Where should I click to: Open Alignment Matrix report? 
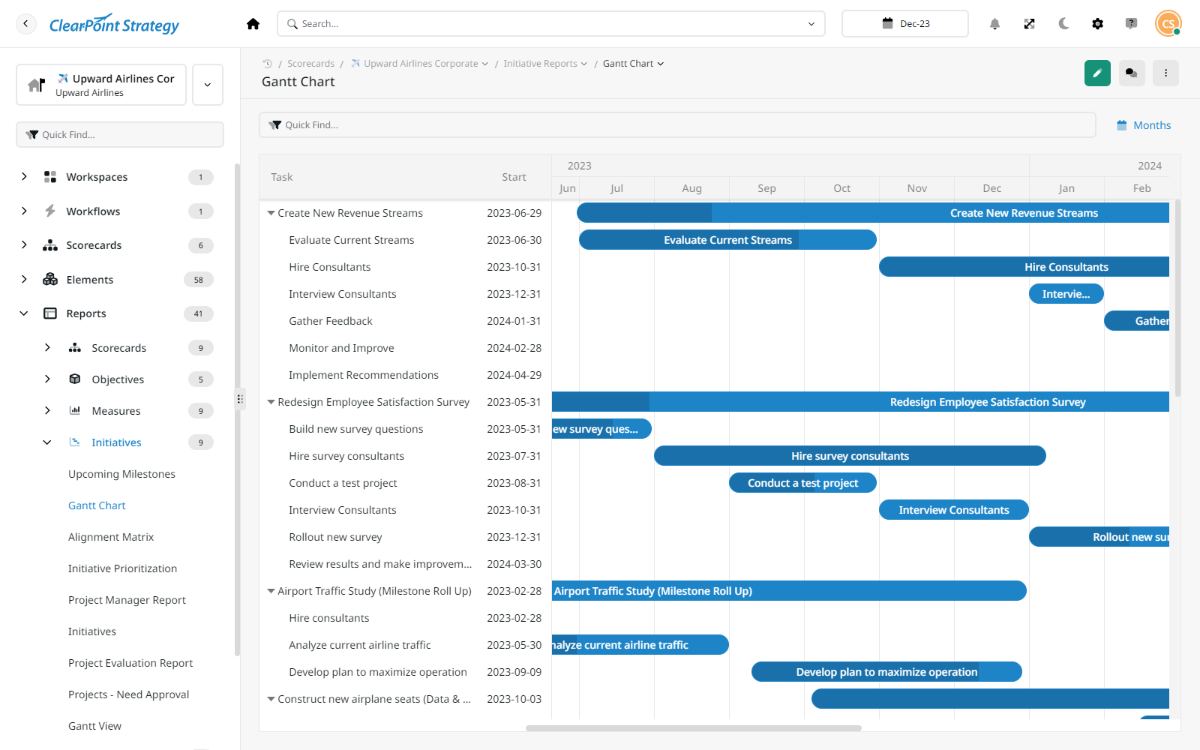pyautogui.click(x=111, y=537)
